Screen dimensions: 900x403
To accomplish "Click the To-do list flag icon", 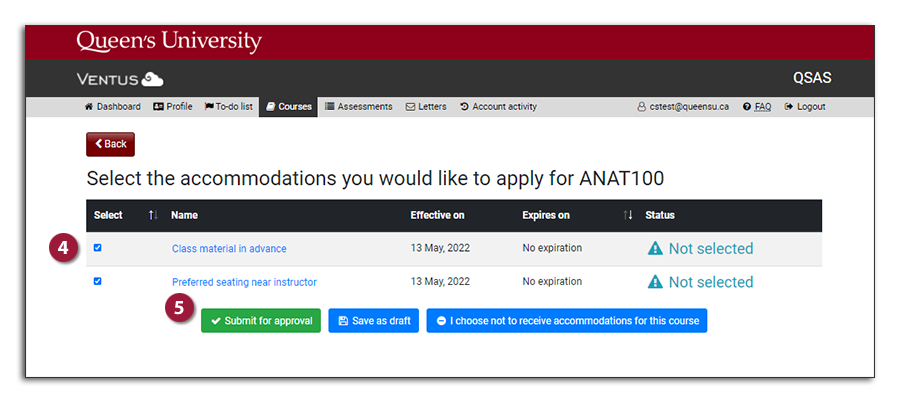I will click(209, 107).
